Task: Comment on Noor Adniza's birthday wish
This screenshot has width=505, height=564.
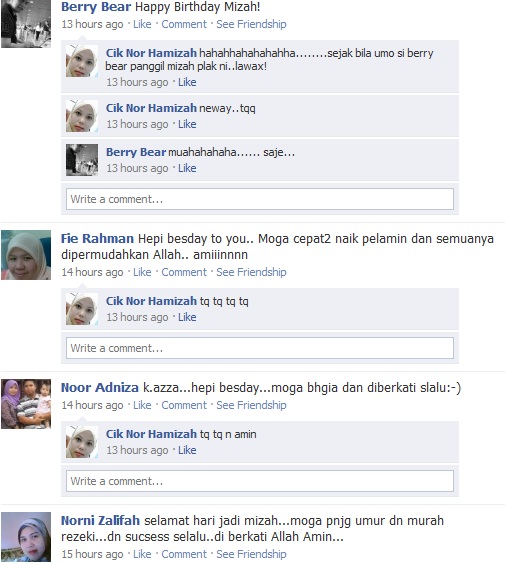Action: [184, 405]
